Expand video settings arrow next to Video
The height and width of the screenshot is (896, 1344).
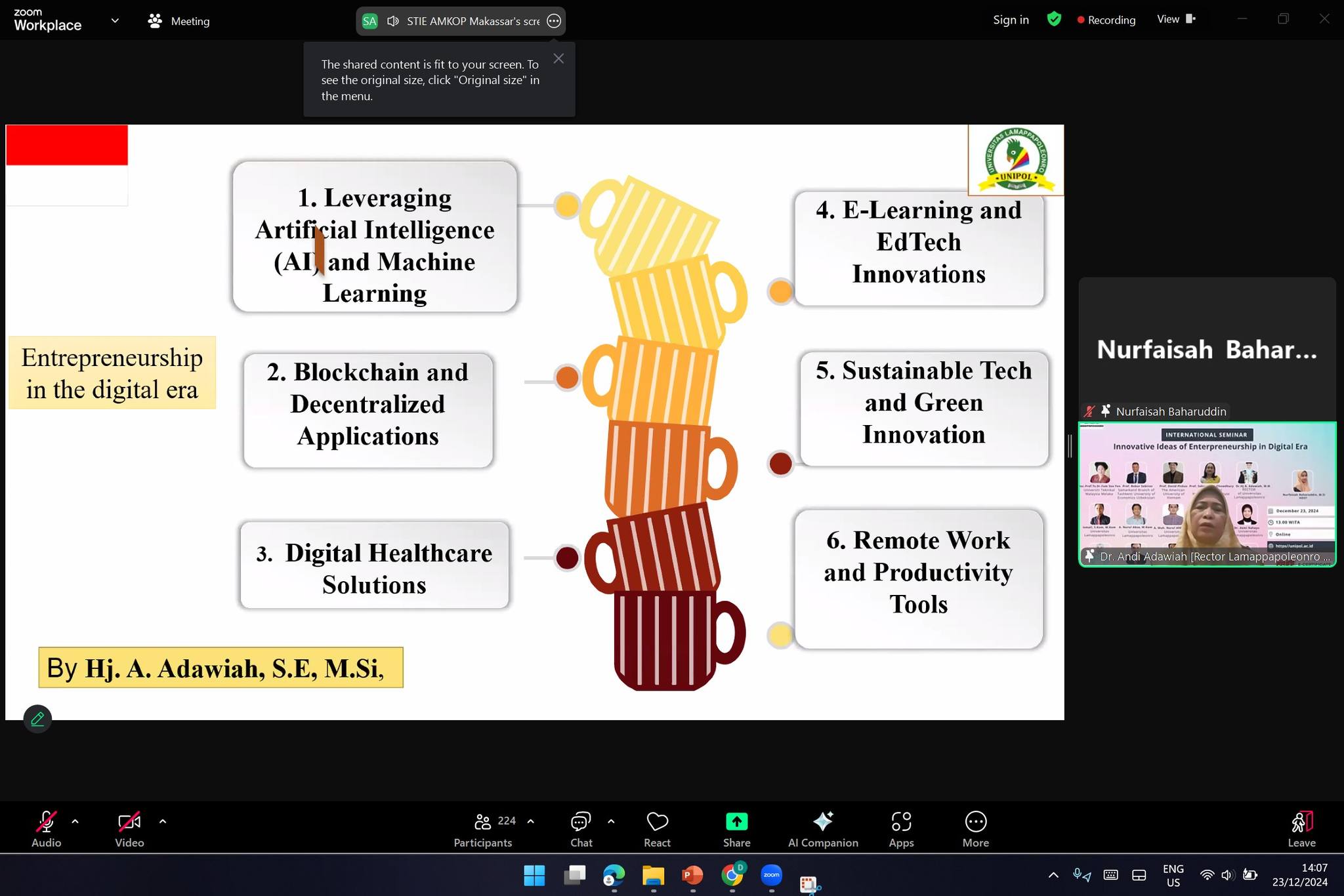[x=163, y=821]
